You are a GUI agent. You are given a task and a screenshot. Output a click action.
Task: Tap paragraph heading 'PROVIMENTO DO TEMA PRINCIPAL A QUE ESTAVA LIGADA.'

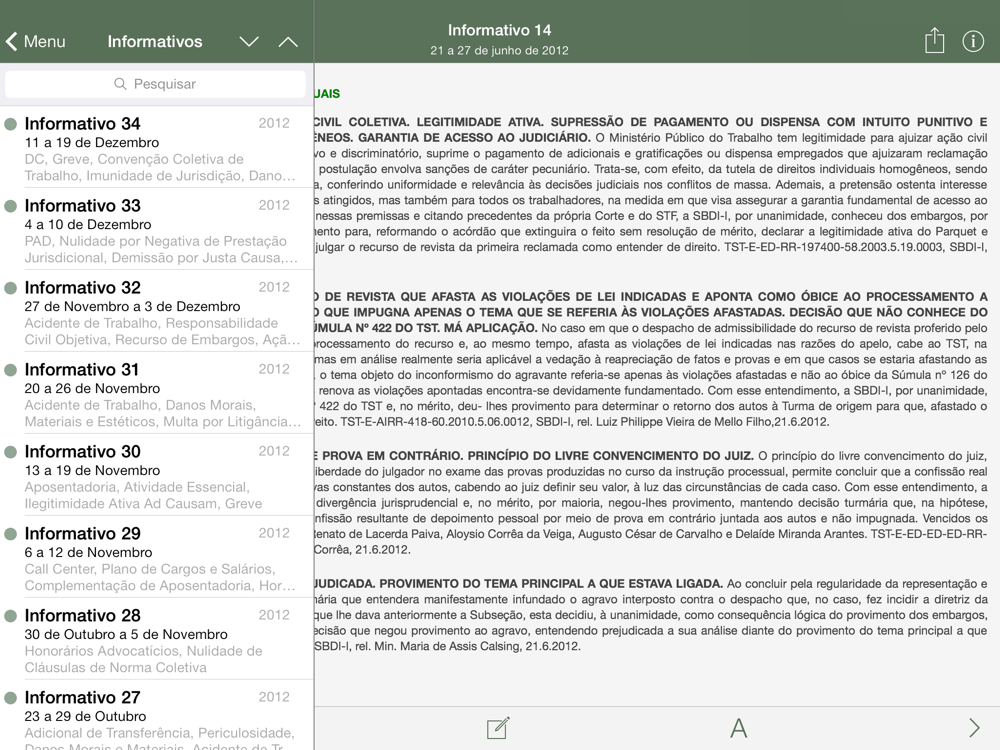click(x=551, y=584)
